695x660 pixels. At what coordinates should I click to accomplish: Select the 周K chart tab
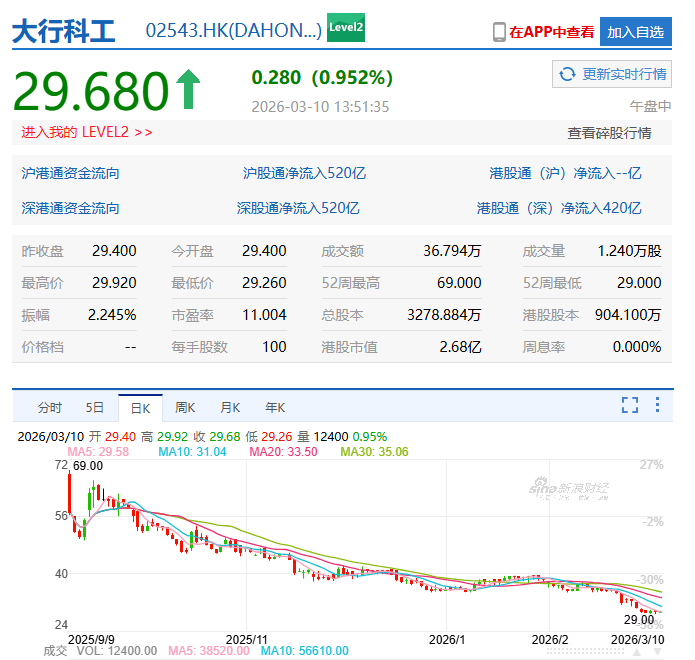point(187,407)
